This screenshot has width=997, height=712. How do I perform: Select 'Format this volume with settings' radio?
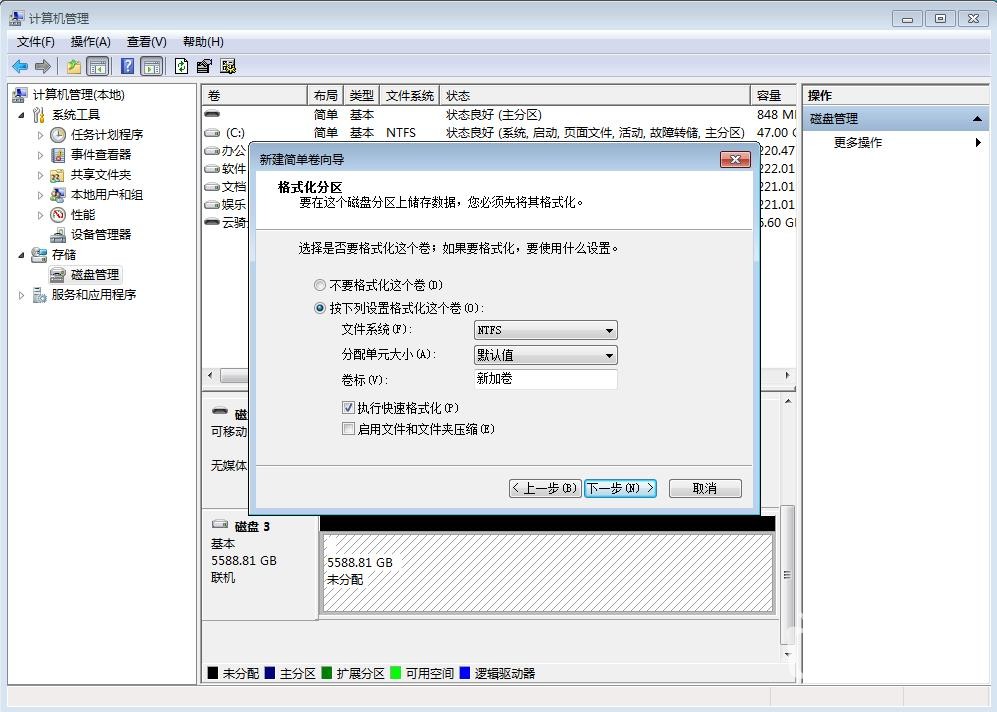tap(320, 308)
